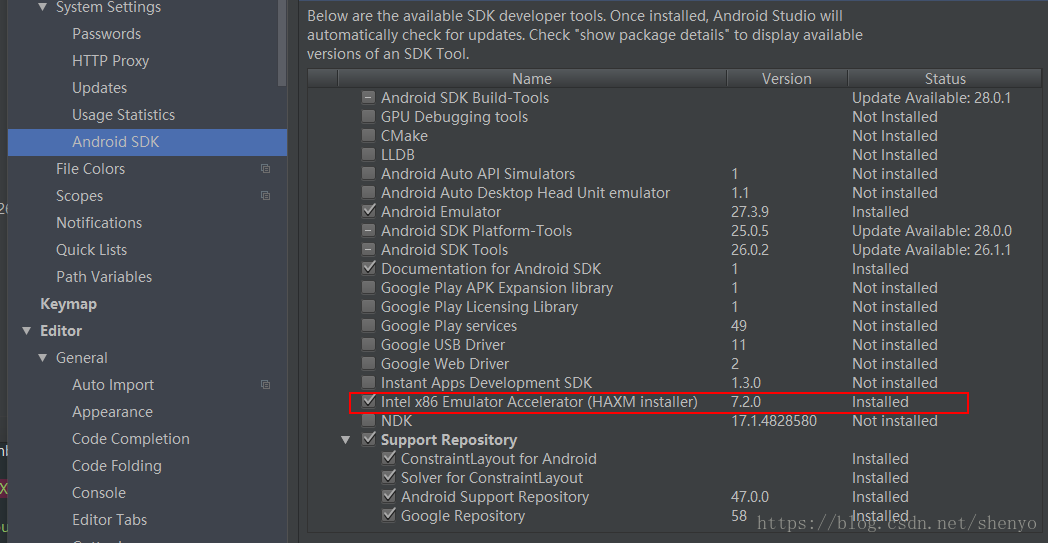Click HAXM installer version 7.2.0 cell
This screenshot has height=543, width=1048.
[746, 402]
